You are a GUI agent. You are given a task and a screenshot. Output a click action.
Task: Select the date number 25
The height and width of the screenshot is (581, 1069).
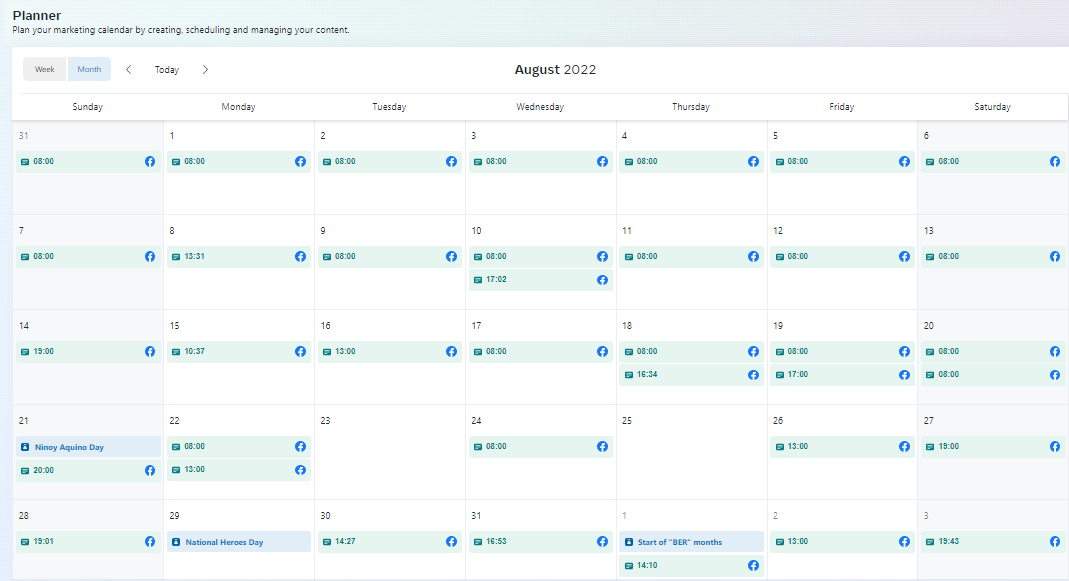pos(627,421)
